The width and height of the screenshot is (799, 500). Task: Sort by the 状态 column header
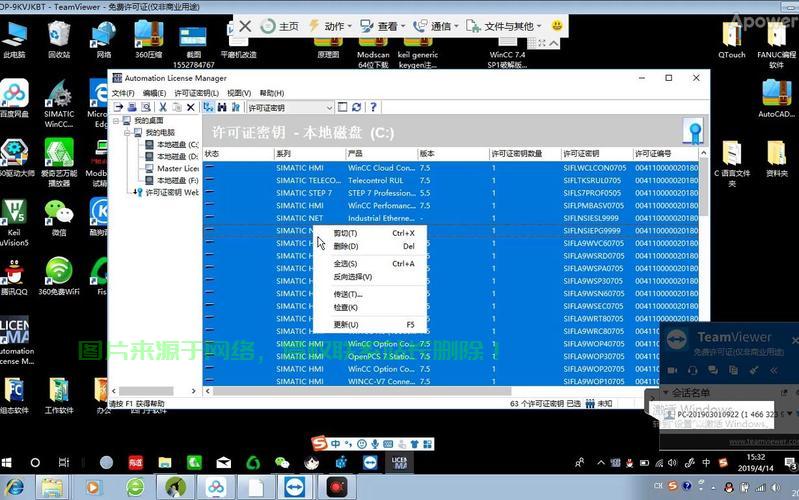pos(238,153)
